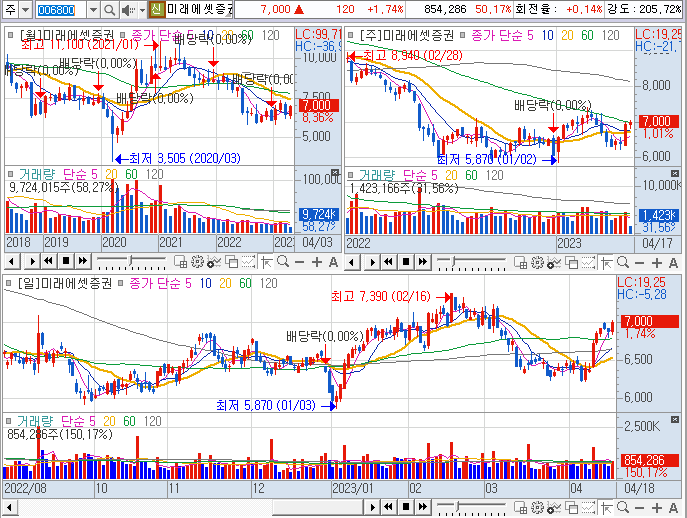
Task: Close the monthly volume panel
Action: click(335, 173)
